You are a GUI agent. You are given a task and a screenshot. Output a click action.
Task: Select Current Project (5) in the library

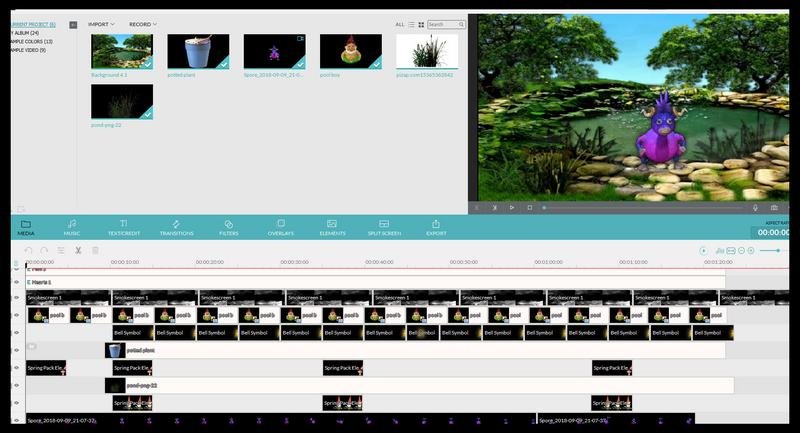[x=33, y=24]
